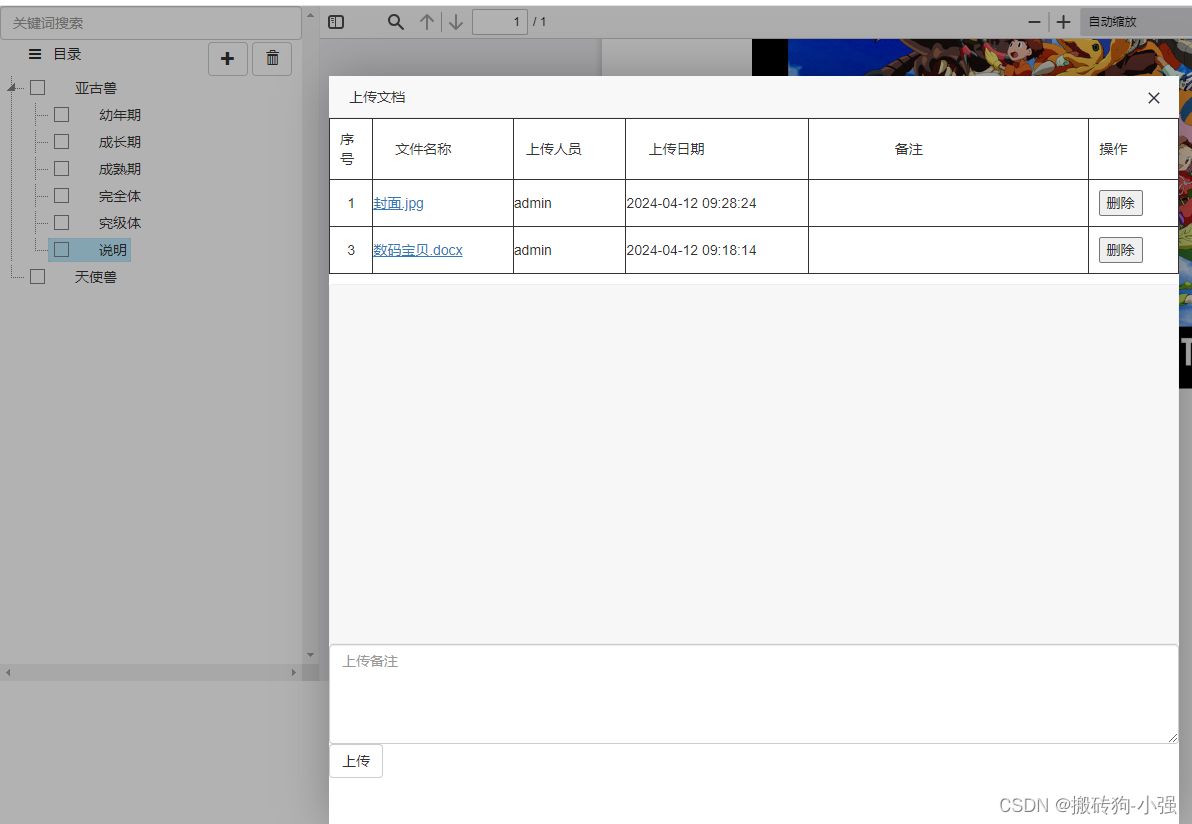Toggle the PDF viewer sidebar icon
Viewport: 1192px width, 824px height.
click(336, 22)
